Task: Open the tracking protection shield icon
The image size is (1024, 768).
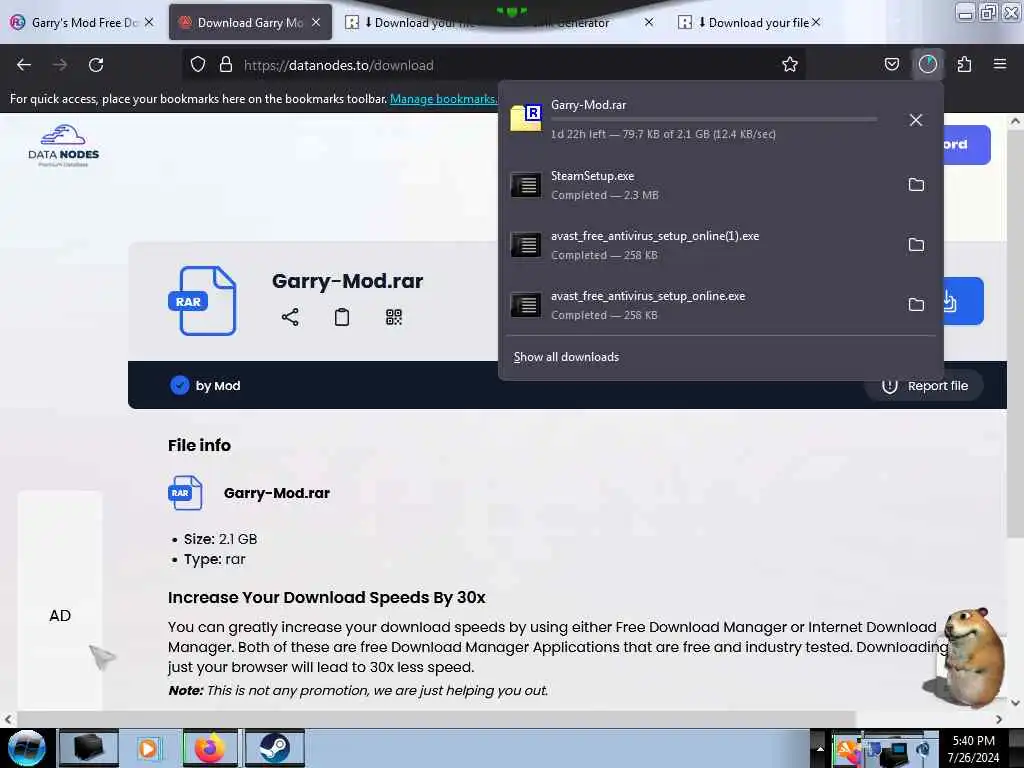Action: pos(198,65)
